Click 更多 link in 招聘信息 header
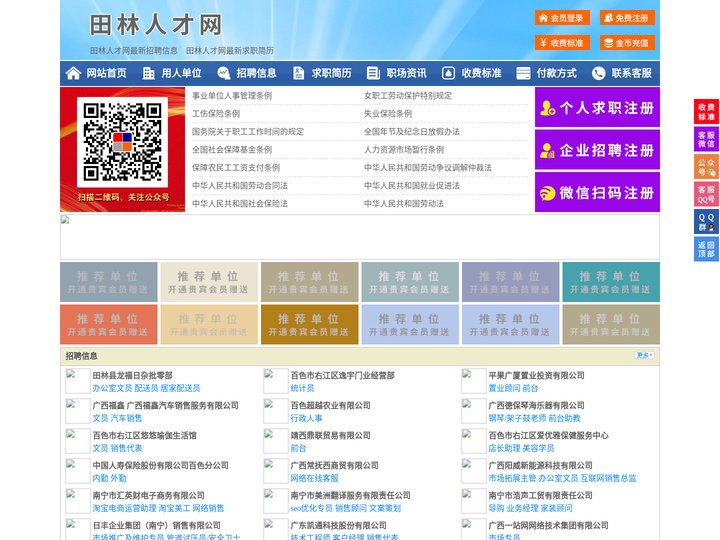The height and width of the screenshot is (540, 720). point(644,355)
